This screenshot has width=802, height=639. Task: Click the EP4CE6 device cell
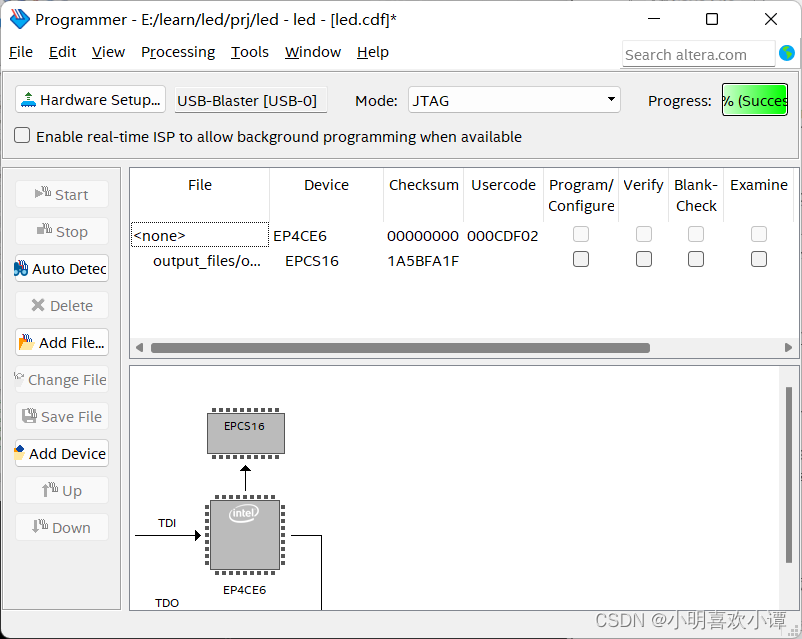pos(300,236)
